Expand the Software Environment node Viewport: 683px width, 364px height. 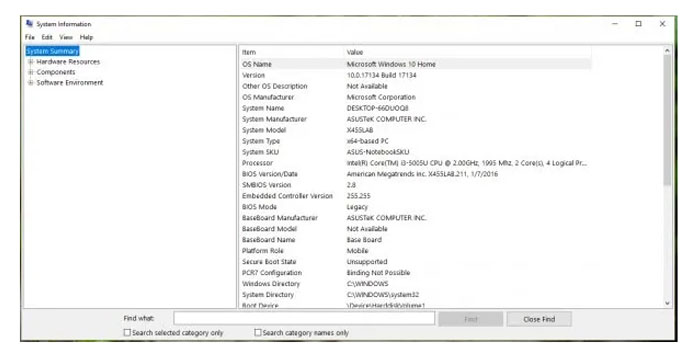[30, 83]
